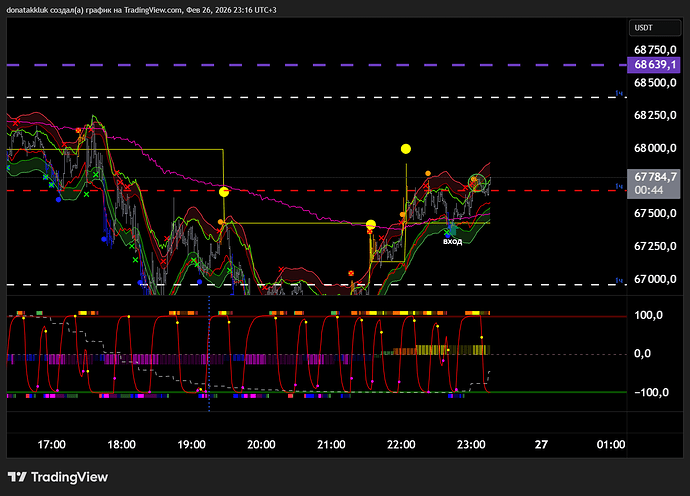Click the 19:00 label on time axis

click(x=191, y=444)
